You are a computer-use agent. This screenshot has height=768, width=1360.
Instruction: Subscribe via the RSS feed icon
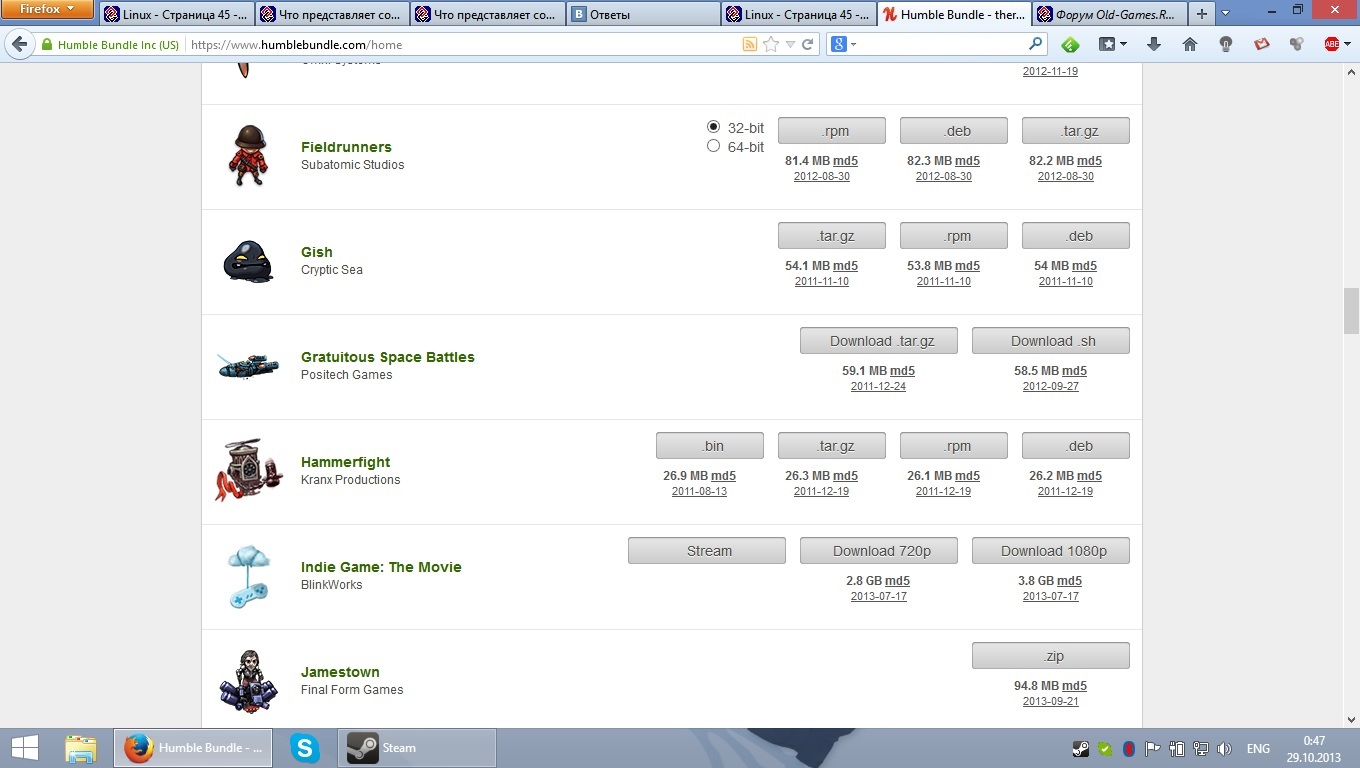click(x=749, y=44)
